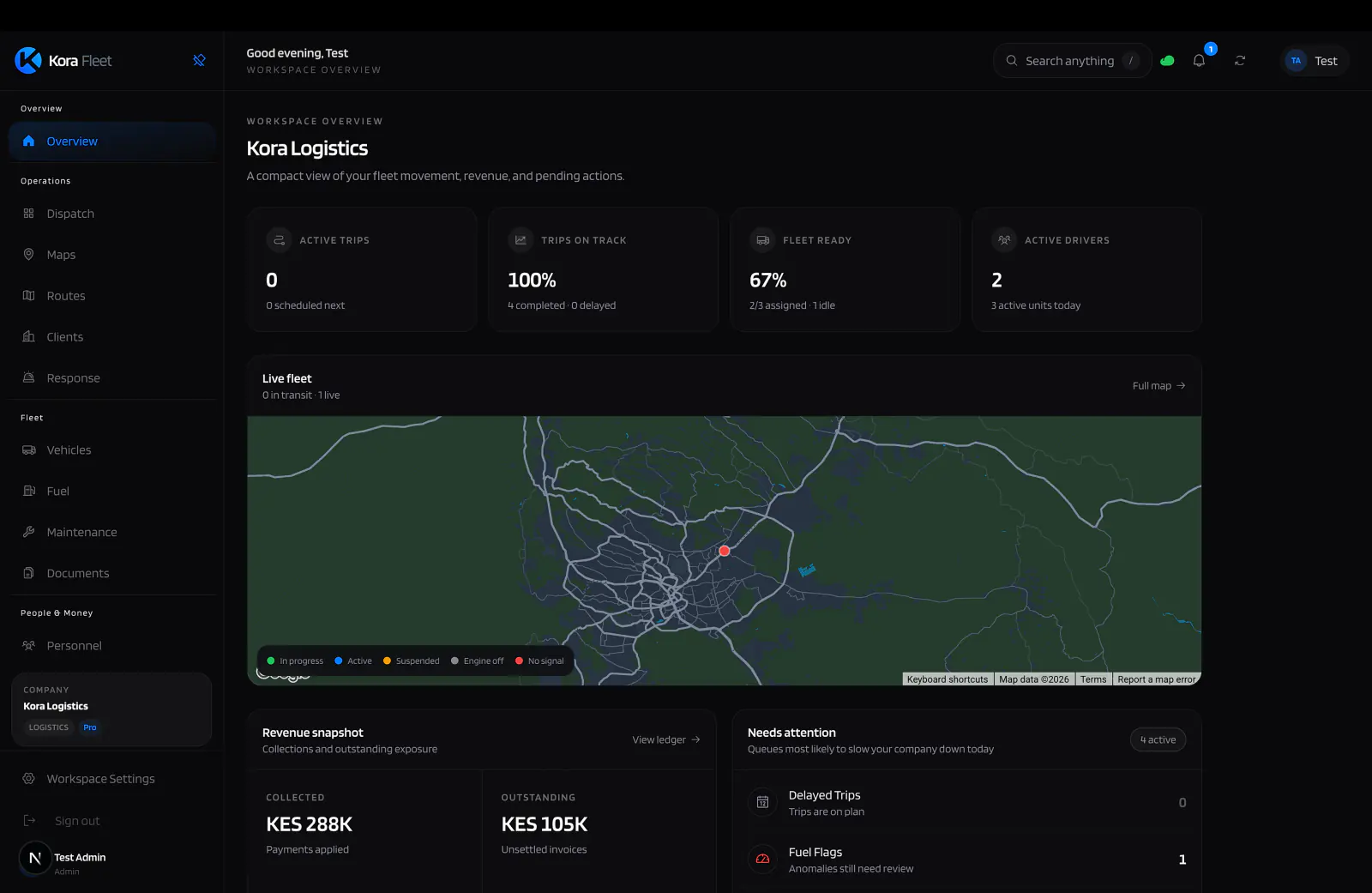The width and height of the screenshot is (1372, 893).
Task: Click the Sign out arrow icon
Action: pos(29,821)
